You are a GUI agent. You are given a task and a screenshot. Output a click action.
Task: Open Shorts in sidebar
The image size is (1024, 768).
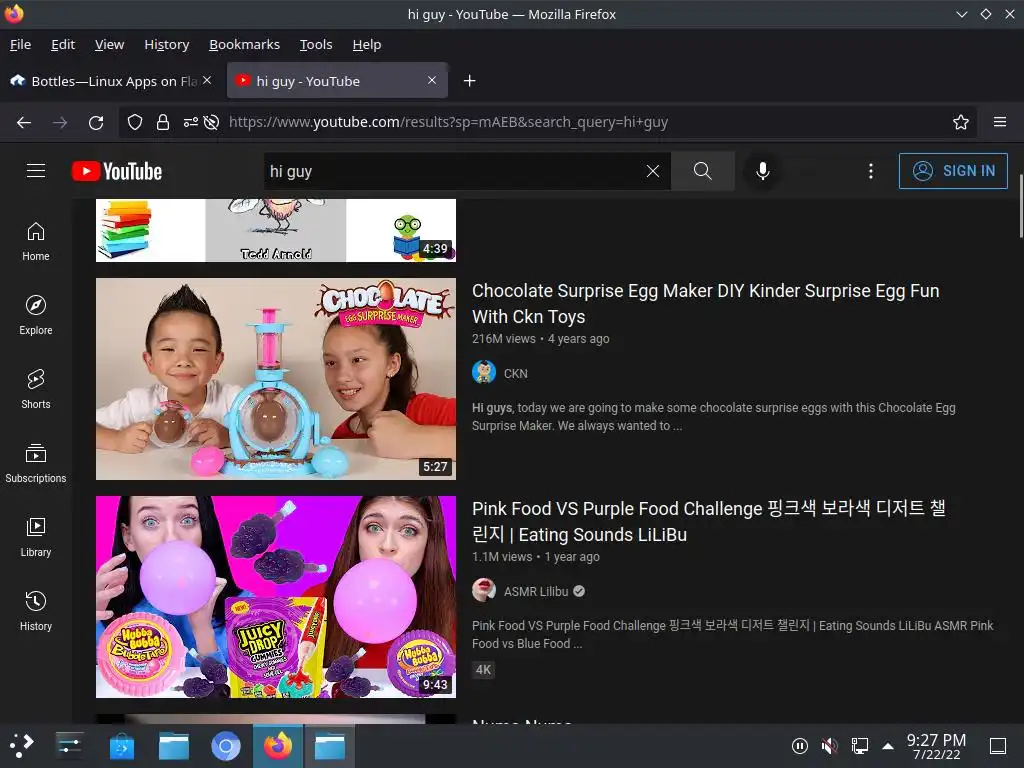tap(36, 389)
